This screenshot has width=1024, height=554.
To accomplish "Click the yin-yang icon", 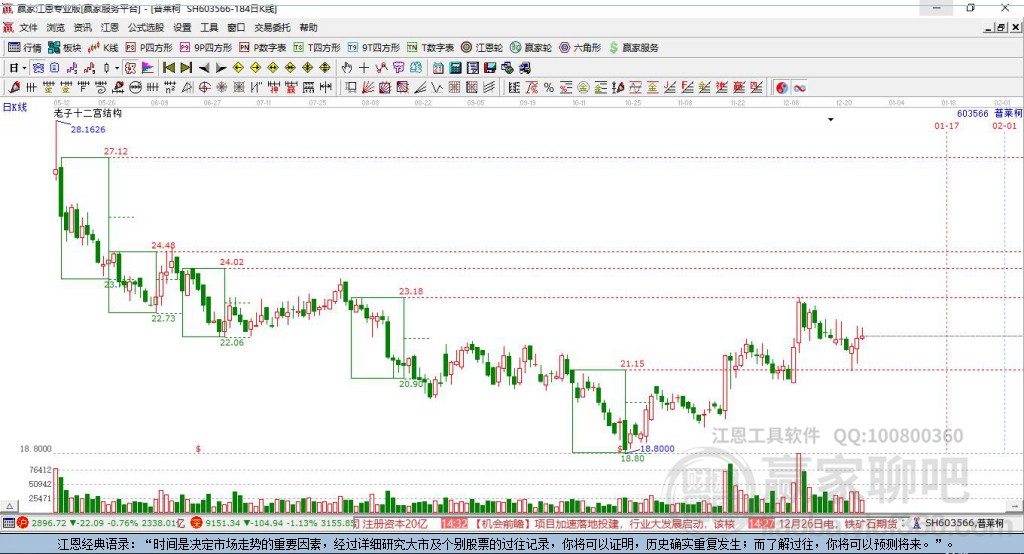I will point(782,88).
